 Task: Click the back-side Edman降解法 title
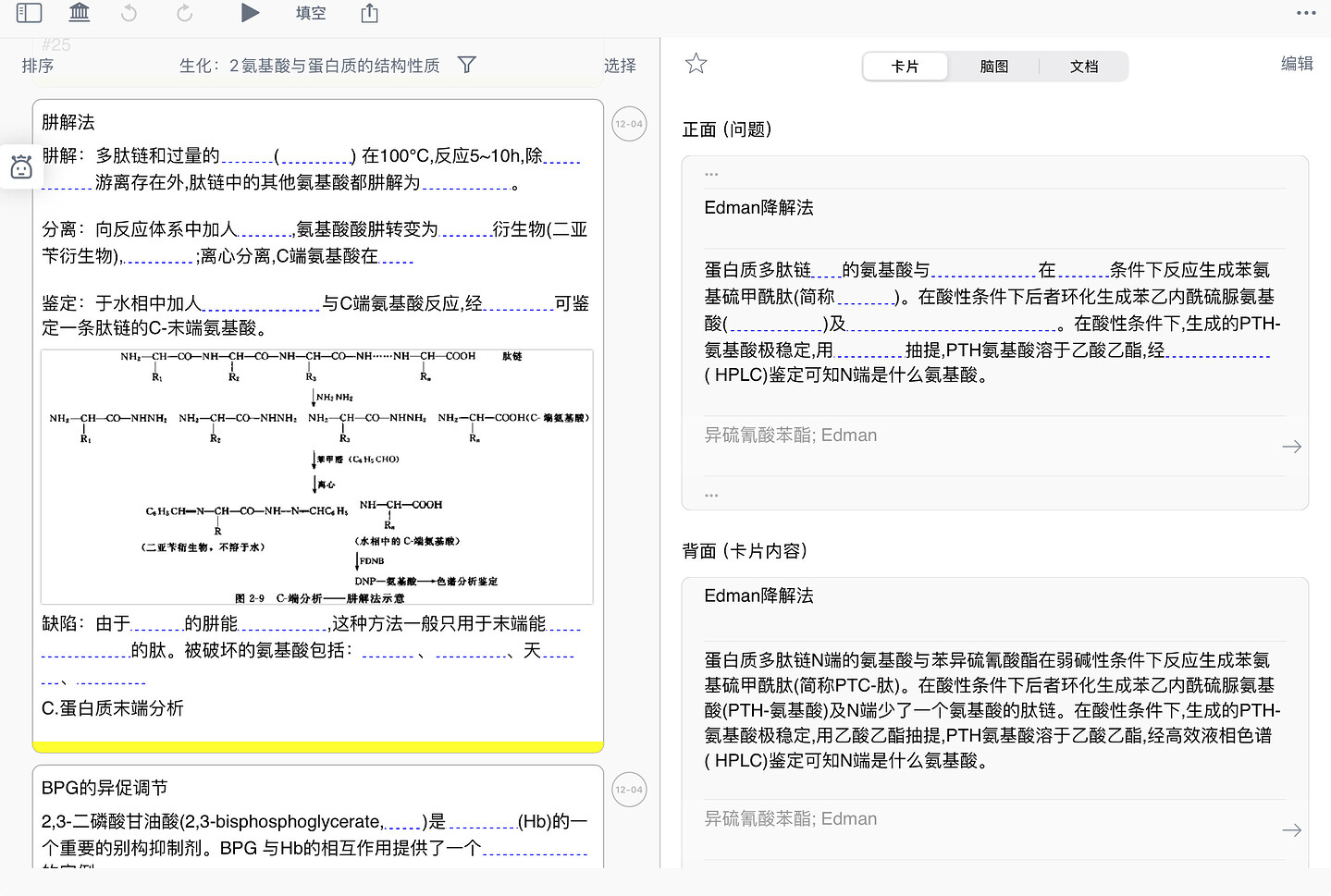click(759, 595)
